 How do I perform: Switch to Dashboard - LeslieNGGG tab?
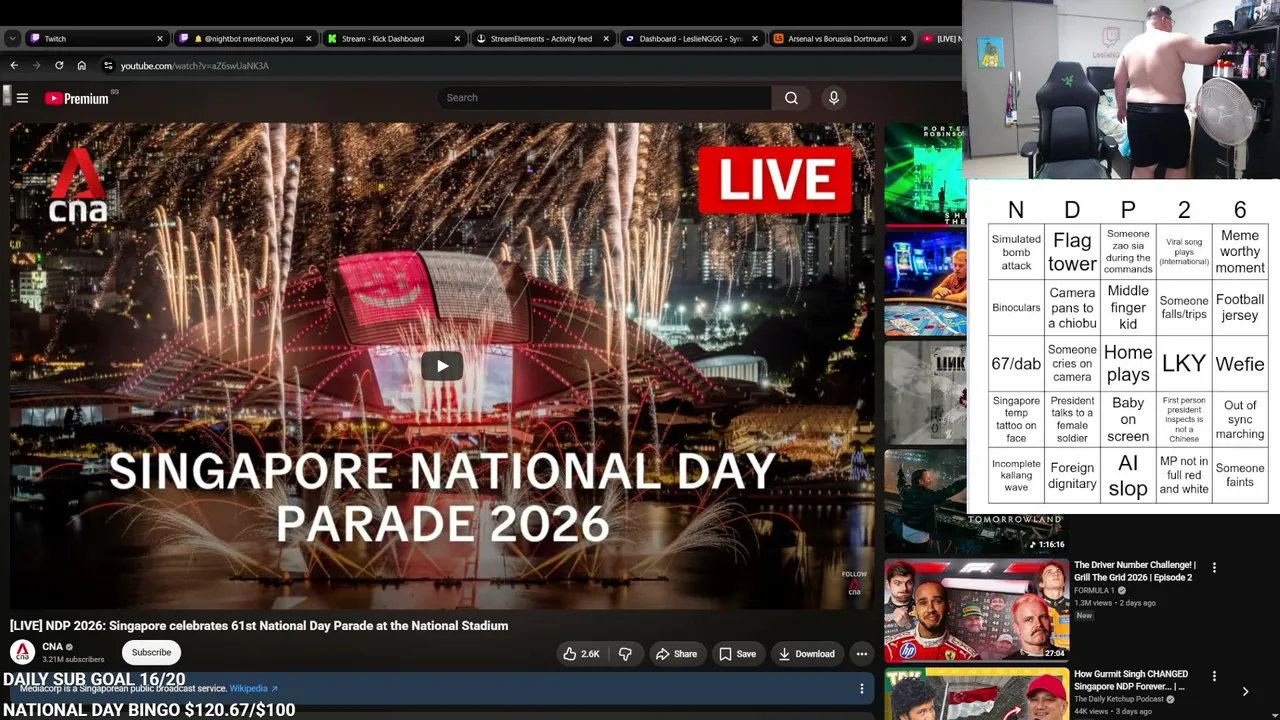pyautogui.click(x=692, y=39)
